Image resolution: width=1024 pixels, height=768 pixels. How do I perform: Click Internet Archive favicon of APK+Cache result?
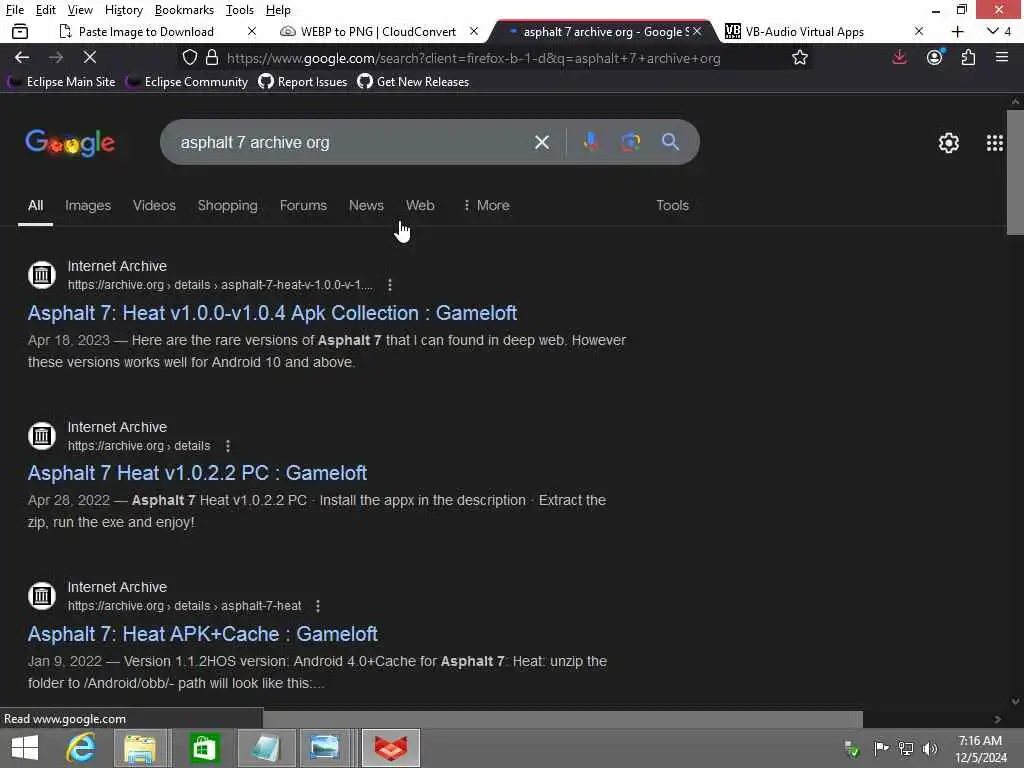click(42, 596)
